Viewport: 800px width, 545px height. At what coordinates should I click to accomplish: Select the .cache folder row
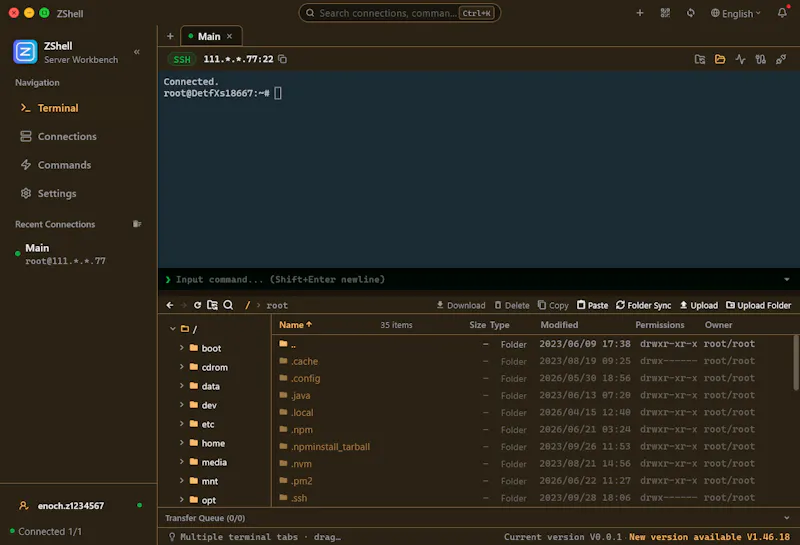click(x=533, y=361)
